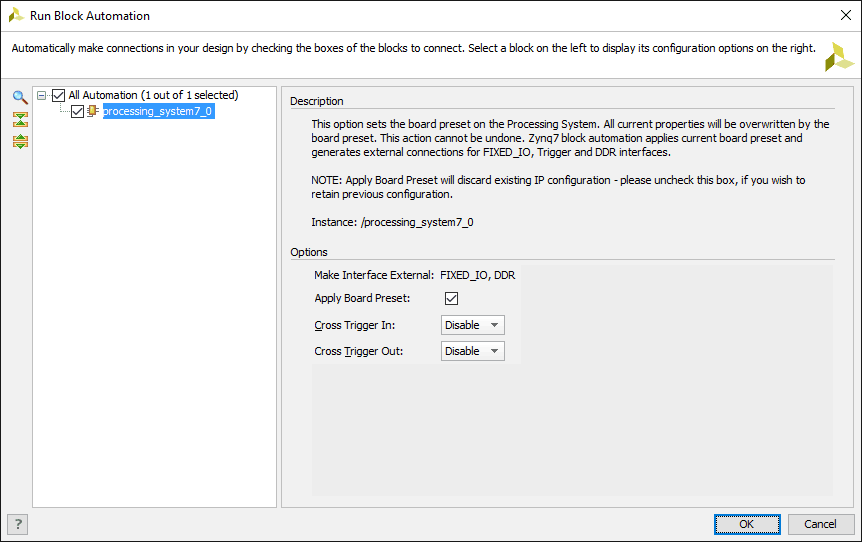The width and height of the screenshot is (862, 542).
Task: Click the Cancel button
Action: pyautogui.click(x=820, y=524)
